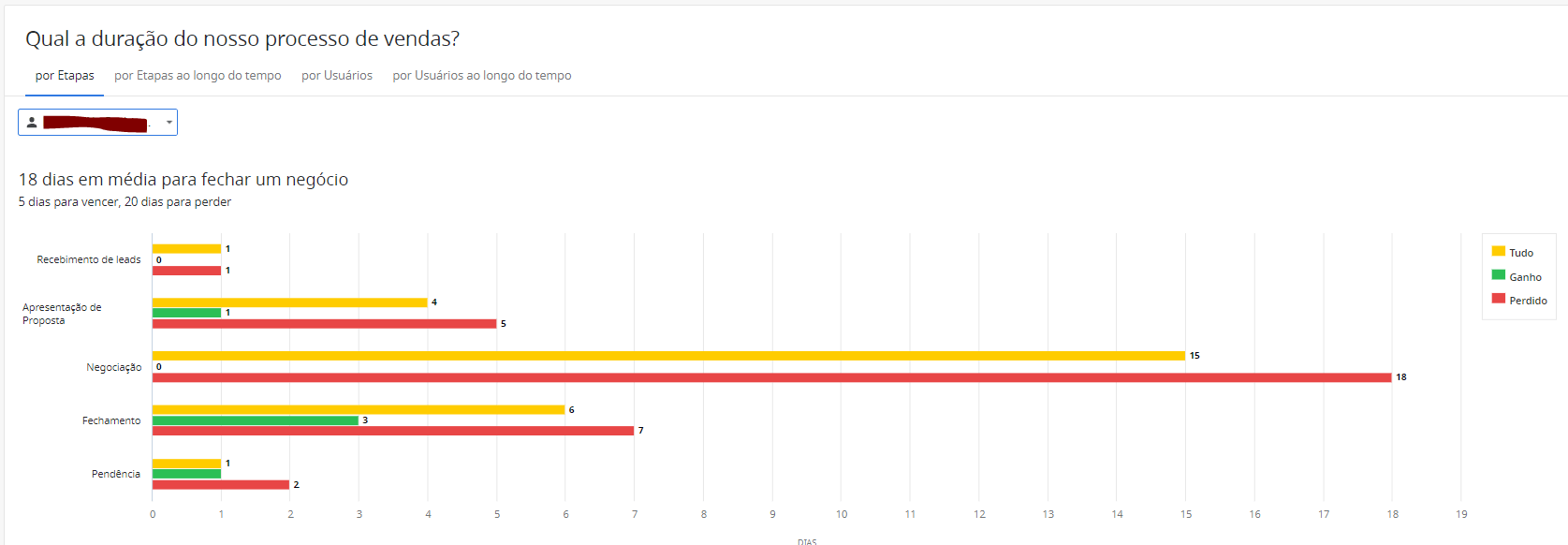Image resolution: width=1568 pixels, height=545 pixels.
Task: Toggle the "Perdido" legend label
Action: click(x=1528, y=301)
